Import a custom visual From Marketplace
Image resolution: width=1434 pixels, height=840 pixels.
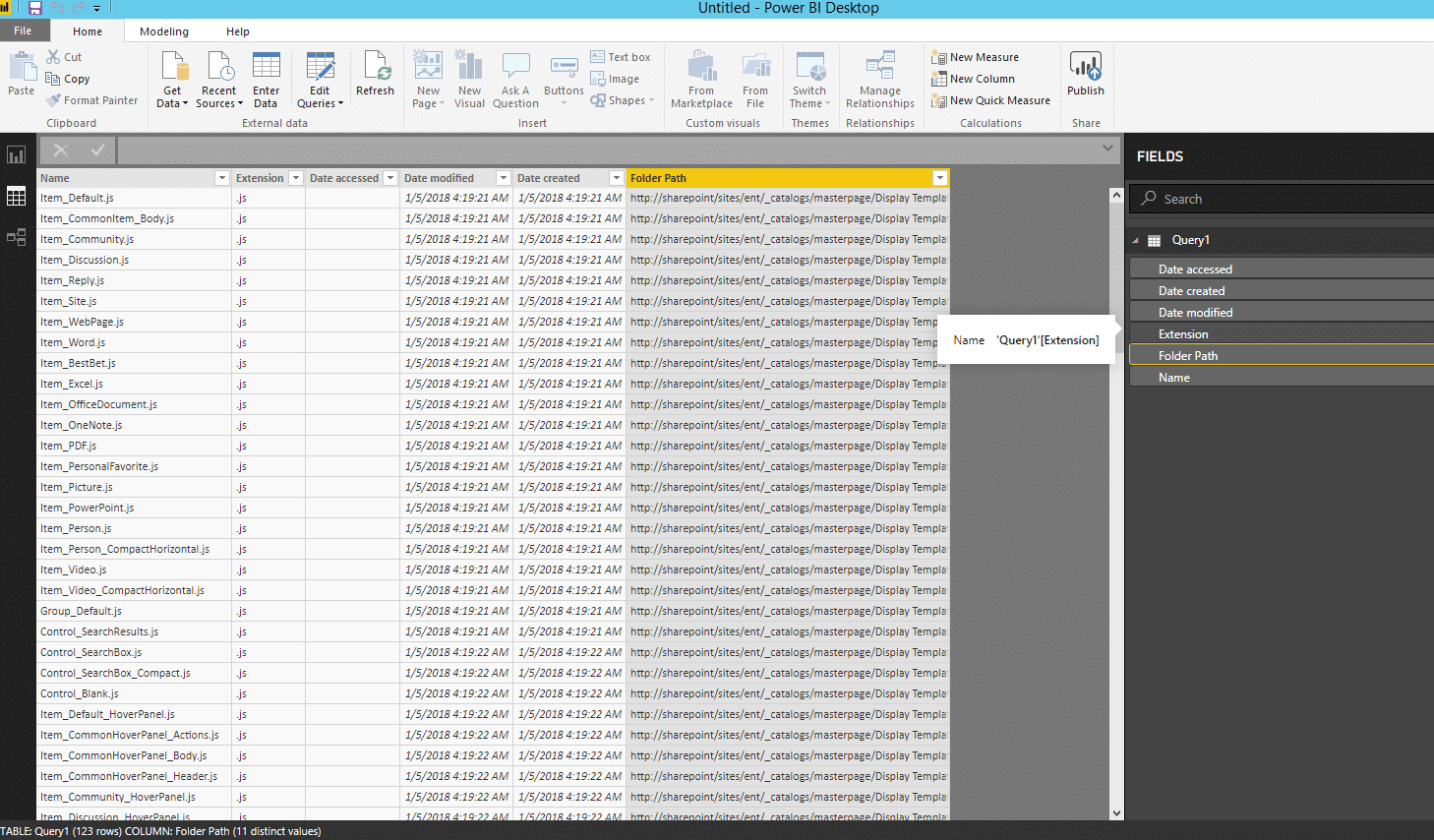[701, 80]
